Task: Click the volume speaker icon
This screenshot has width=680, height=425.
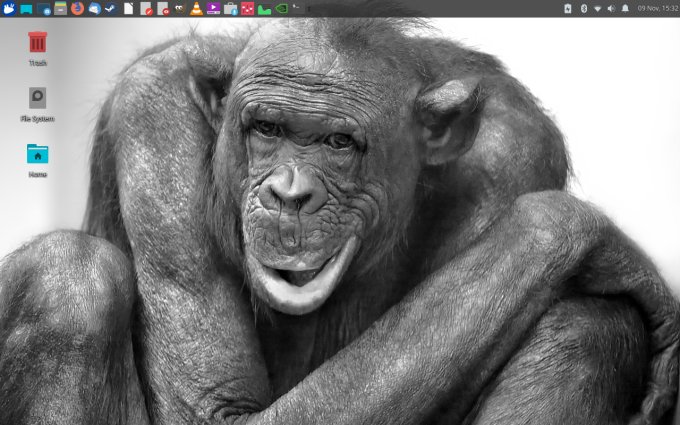Action: pyautogui.click(x=611, y=8)
